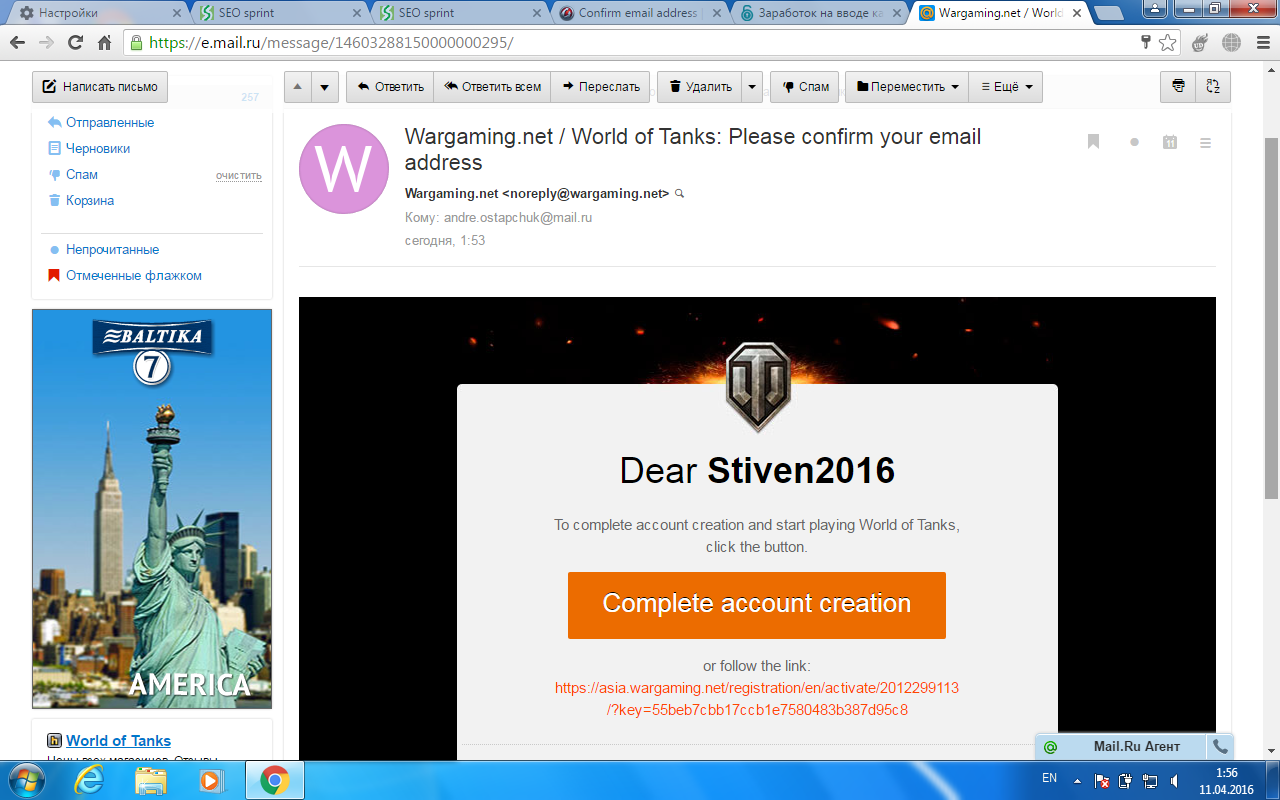Click volume speaker tray icon
This screenshot has height=800, width=1280.
[1174, 780]
